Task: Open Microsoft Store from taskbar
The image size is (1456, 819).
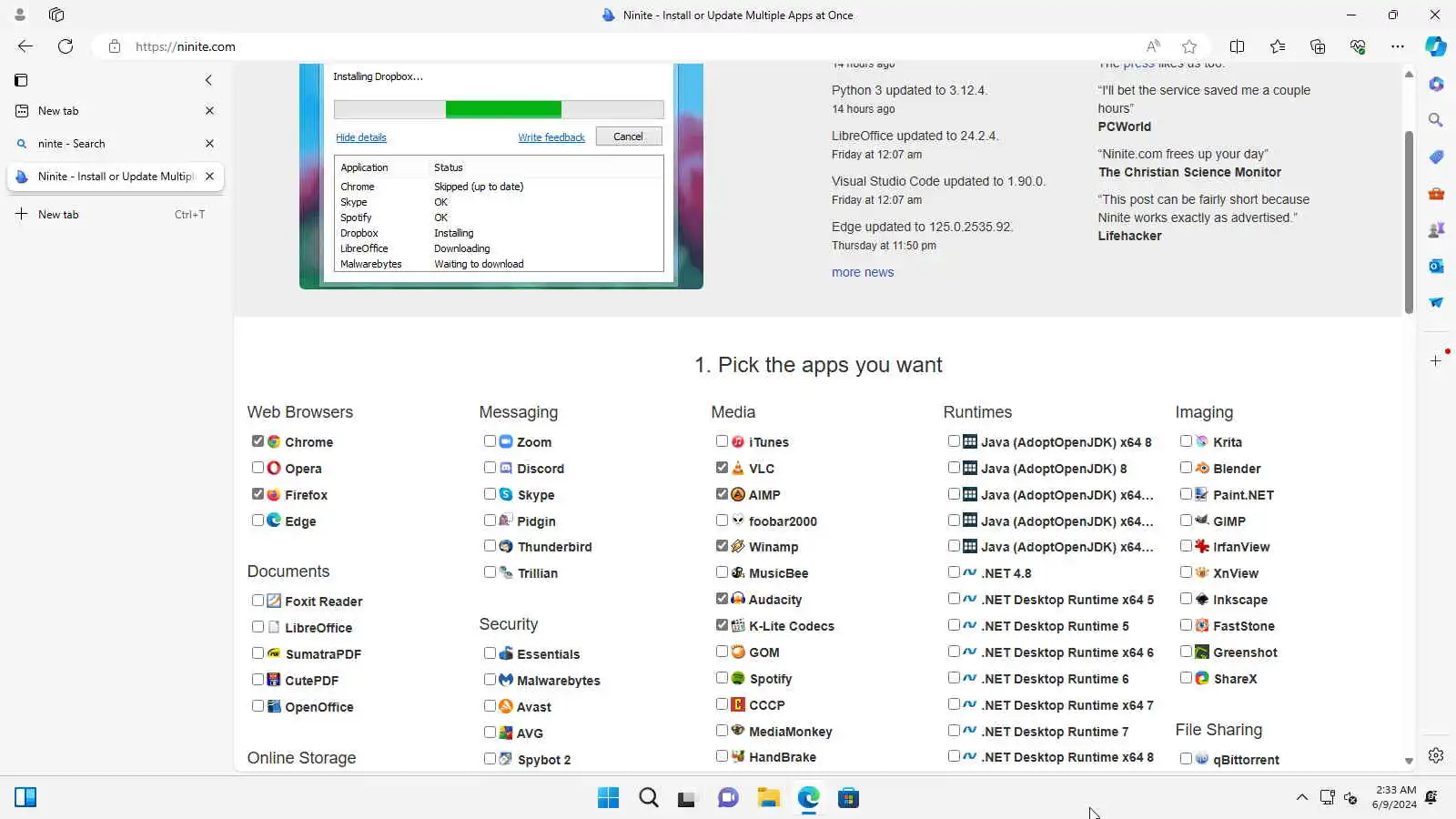Action: coord(848,798)
